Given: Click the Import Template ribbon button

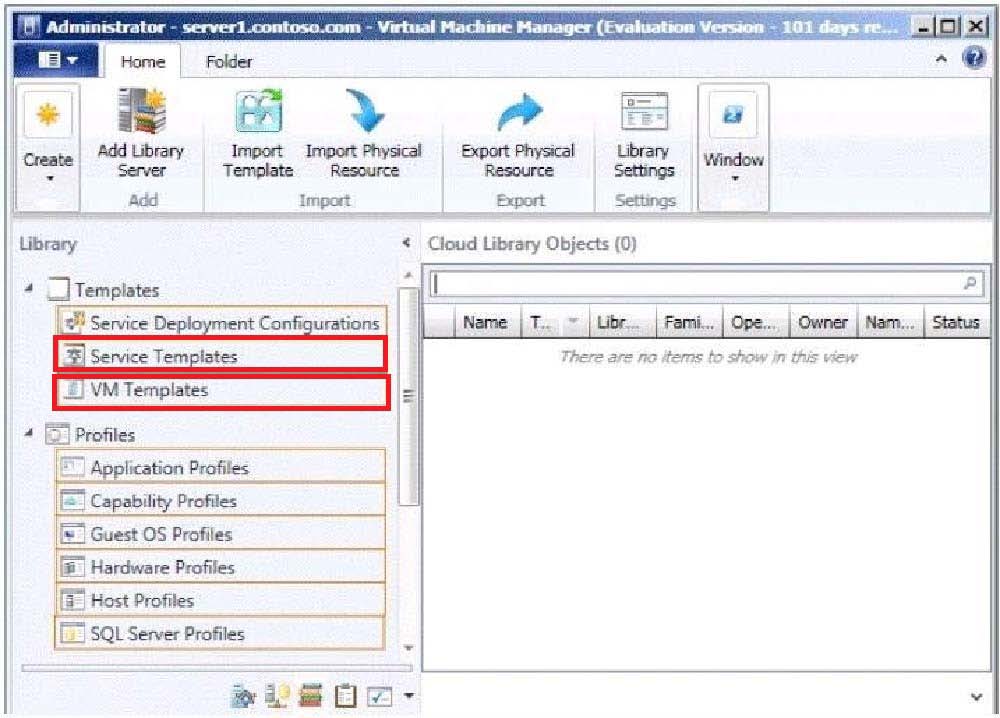Looking at the screenshot, I should pyautogui.click(x=258, y=135).
